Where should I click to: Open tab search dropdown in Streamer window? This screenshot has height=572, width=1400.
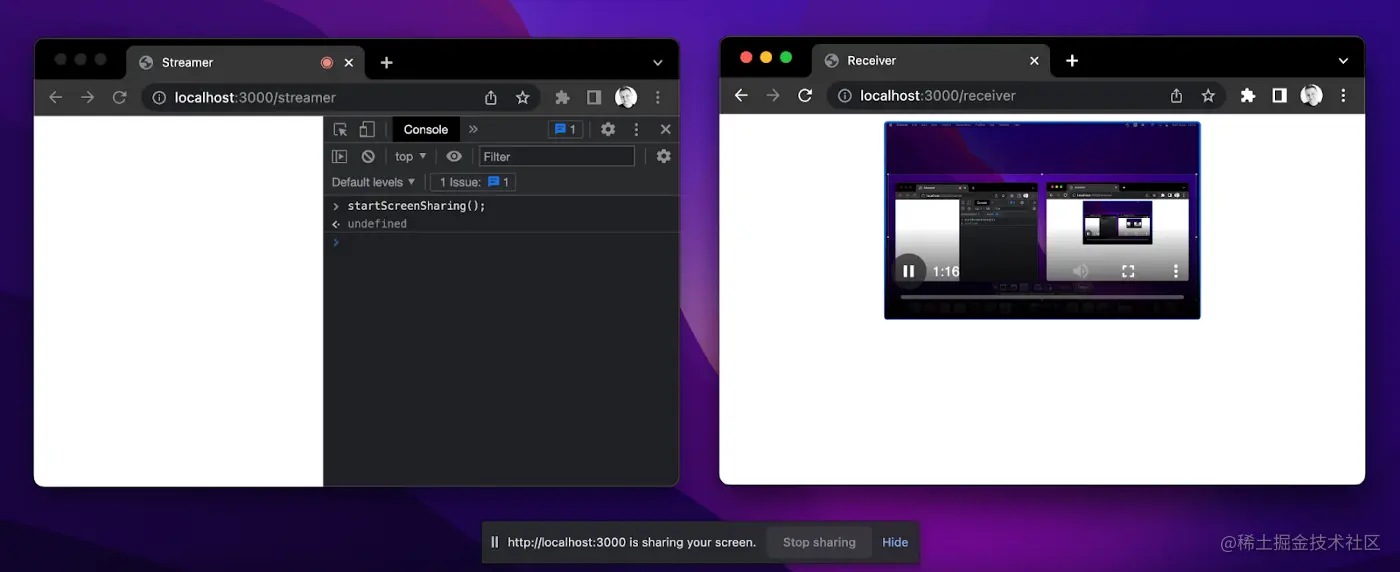657,62
